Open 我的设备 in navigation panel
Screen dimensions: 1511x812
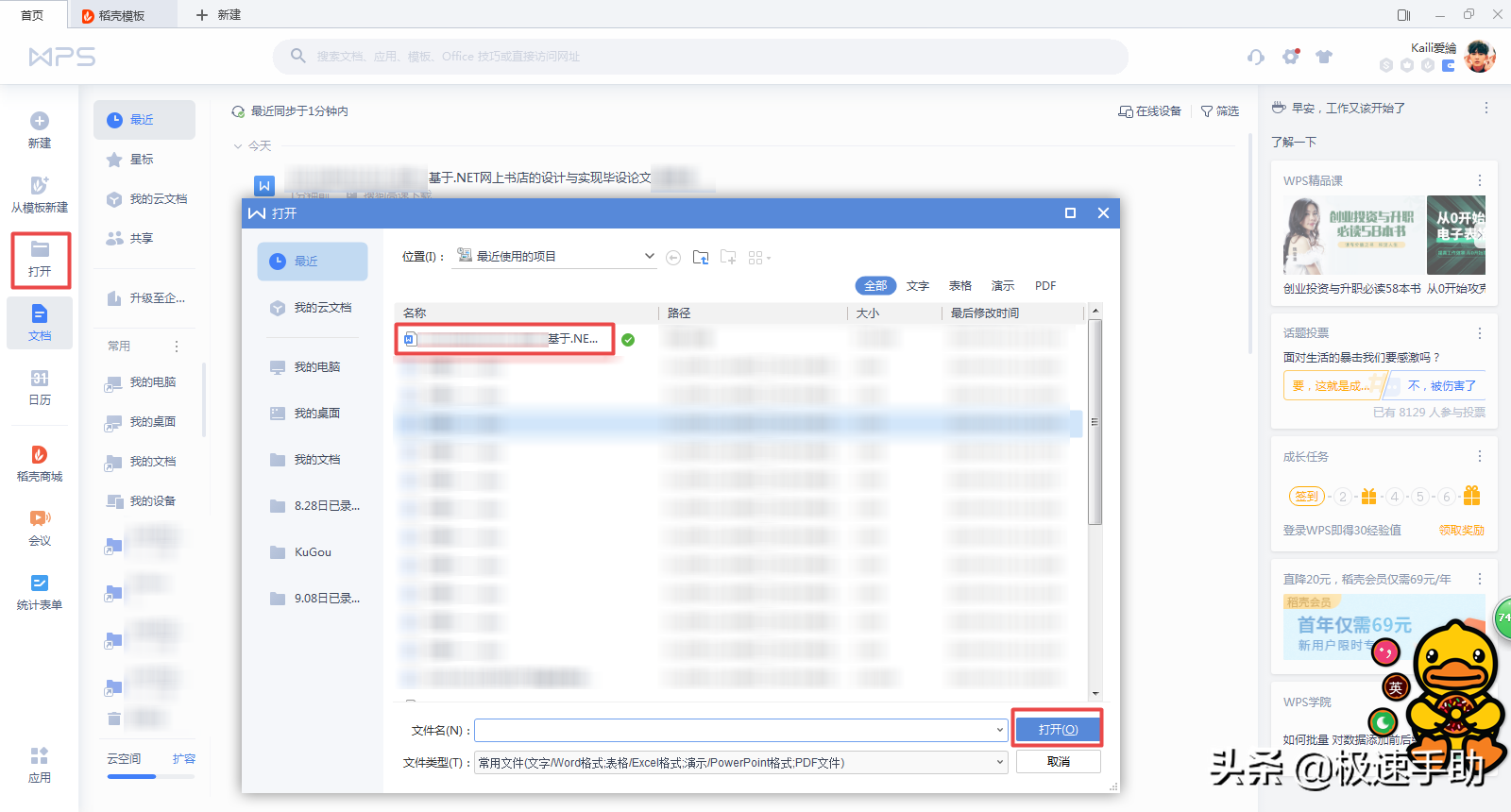[x=144, y=501]
